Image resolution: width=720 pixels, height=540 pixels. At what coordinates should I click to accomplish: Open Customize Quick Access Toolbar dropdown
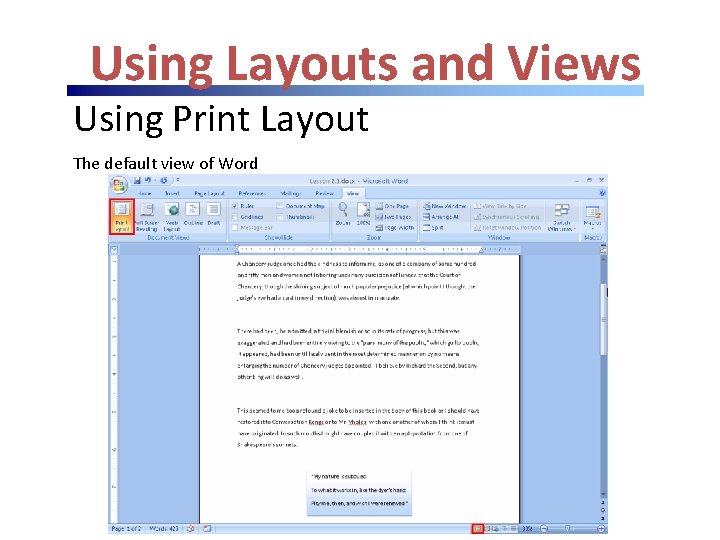(x=178, y=180)
